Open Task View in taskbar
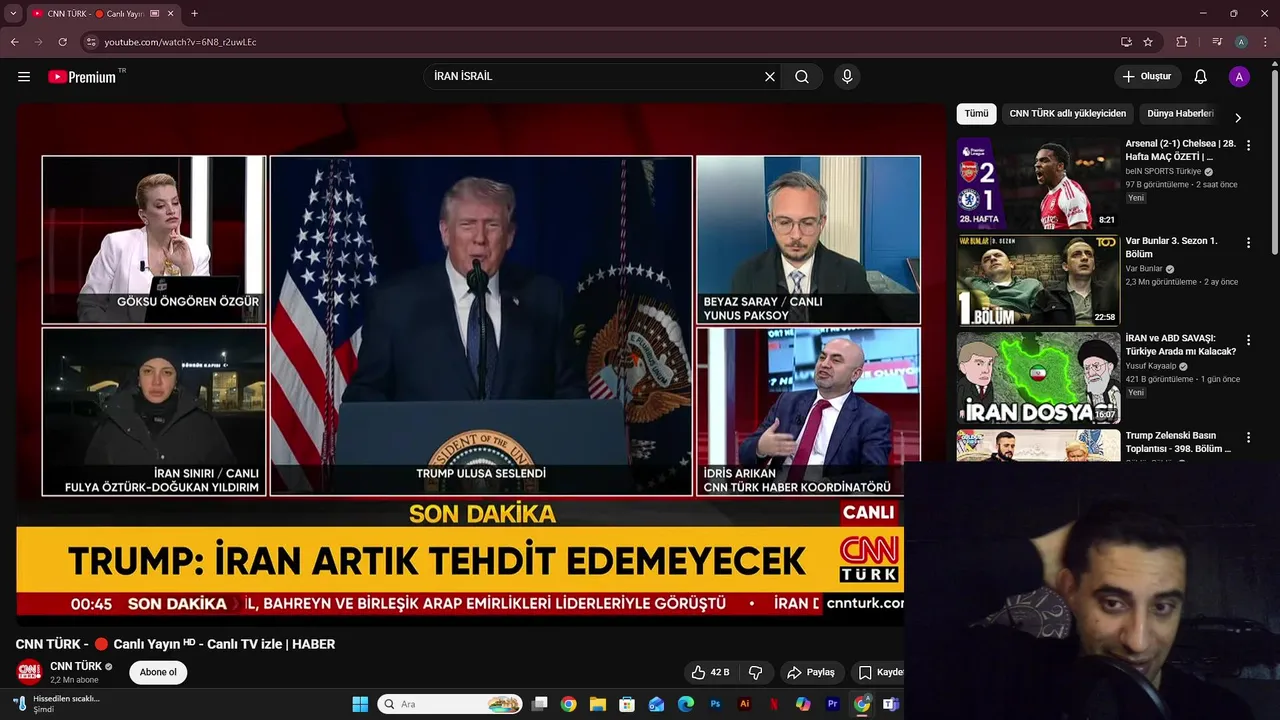The image size is (1280, 720). click(x=540, y=704)
